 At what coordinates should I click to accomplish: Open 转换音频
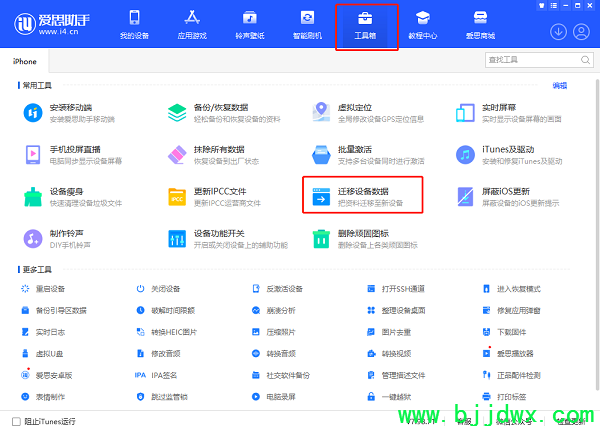pyautogui.click(x=274, y=354)
